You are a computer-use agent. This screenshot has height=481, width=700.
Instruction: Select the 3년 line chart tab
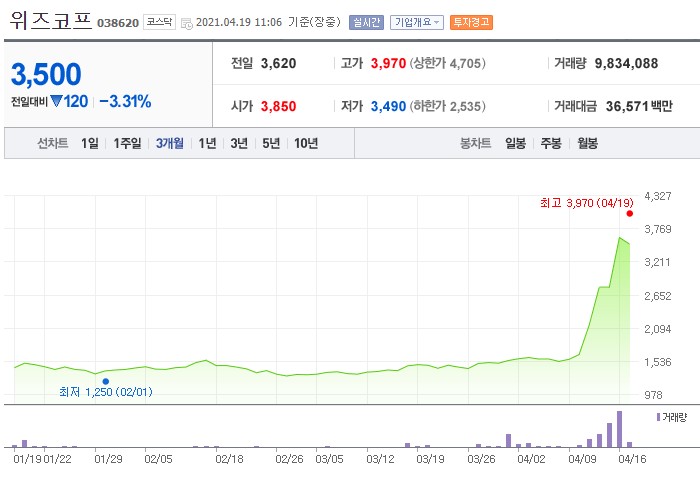239,143
